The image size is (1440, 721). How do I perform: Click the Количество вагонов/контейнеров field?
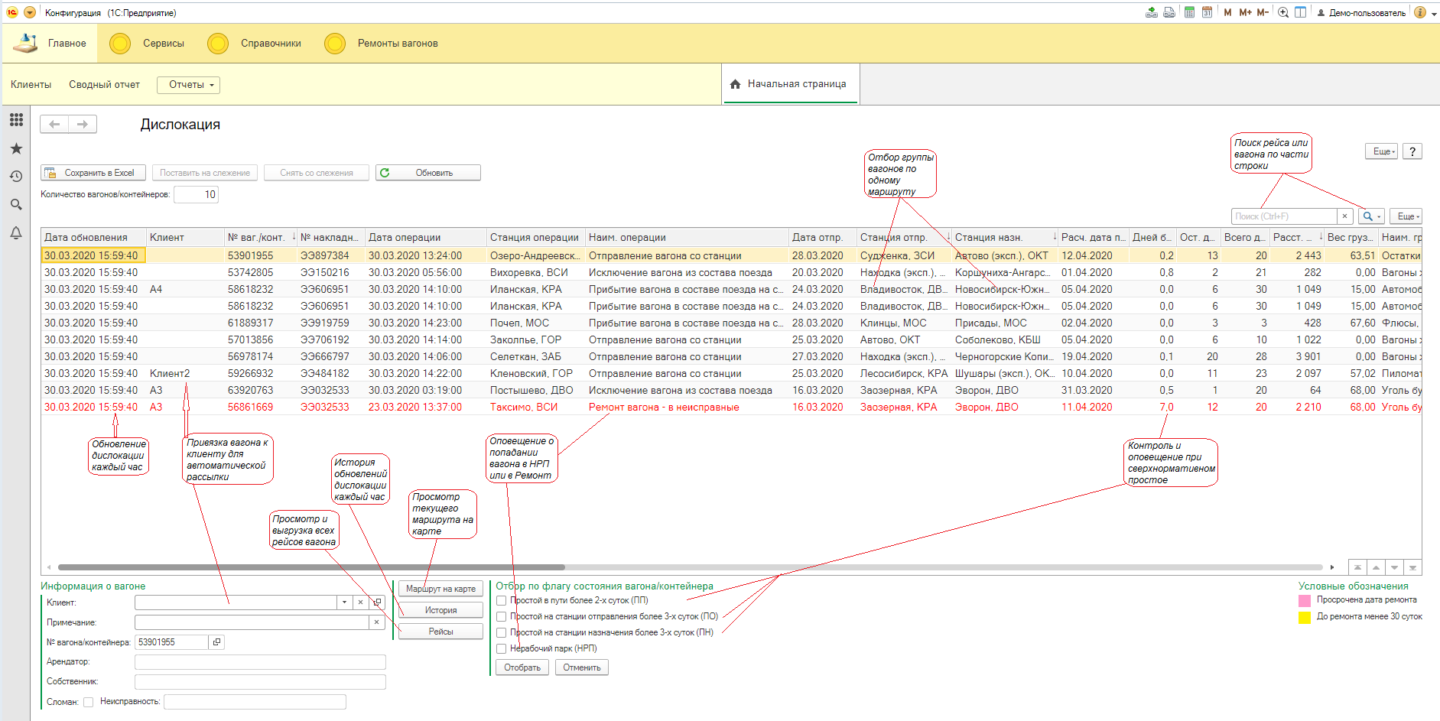click(196, 195)
